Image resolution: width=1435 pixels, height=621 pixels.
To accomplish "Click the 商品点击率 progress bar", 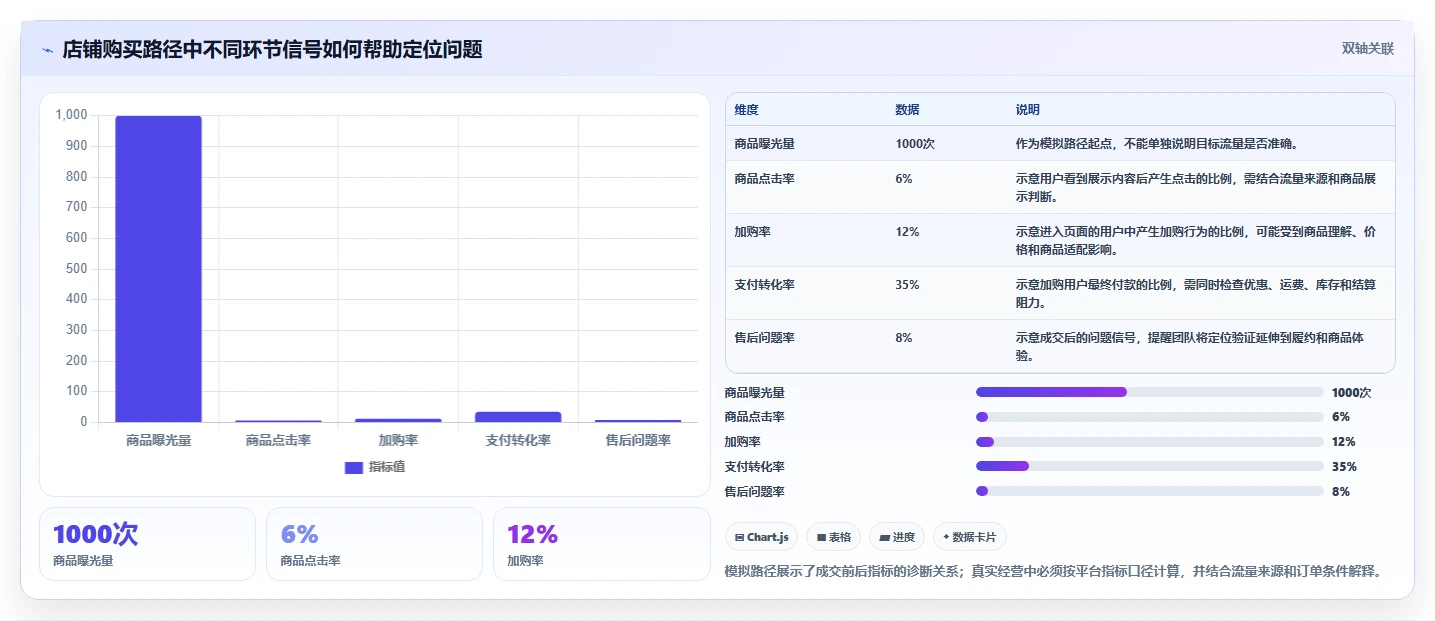I will pyautogui.click(x=1150, y=417).
